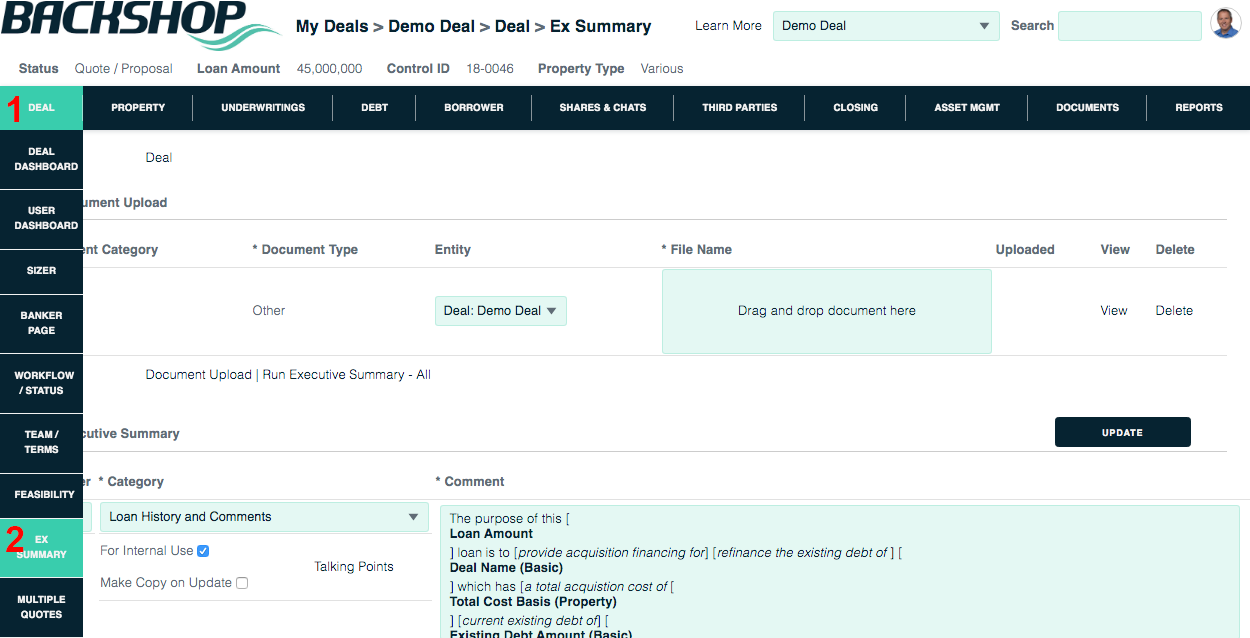1250x638 pixels.
Task: Go to Banker Page in sidebar
Action: 42,323
